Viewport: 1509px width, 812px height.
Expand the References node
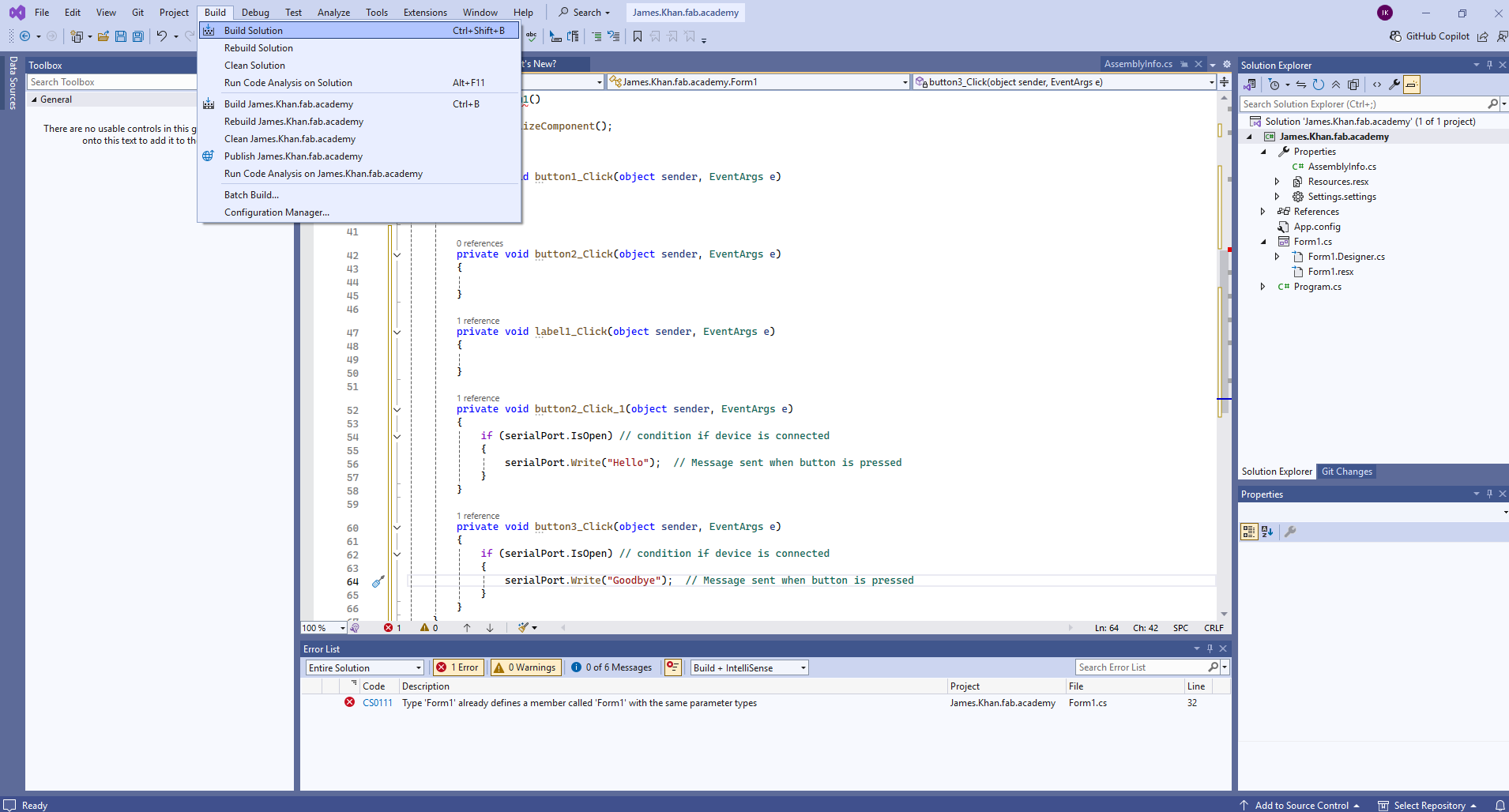point(1263,212)
